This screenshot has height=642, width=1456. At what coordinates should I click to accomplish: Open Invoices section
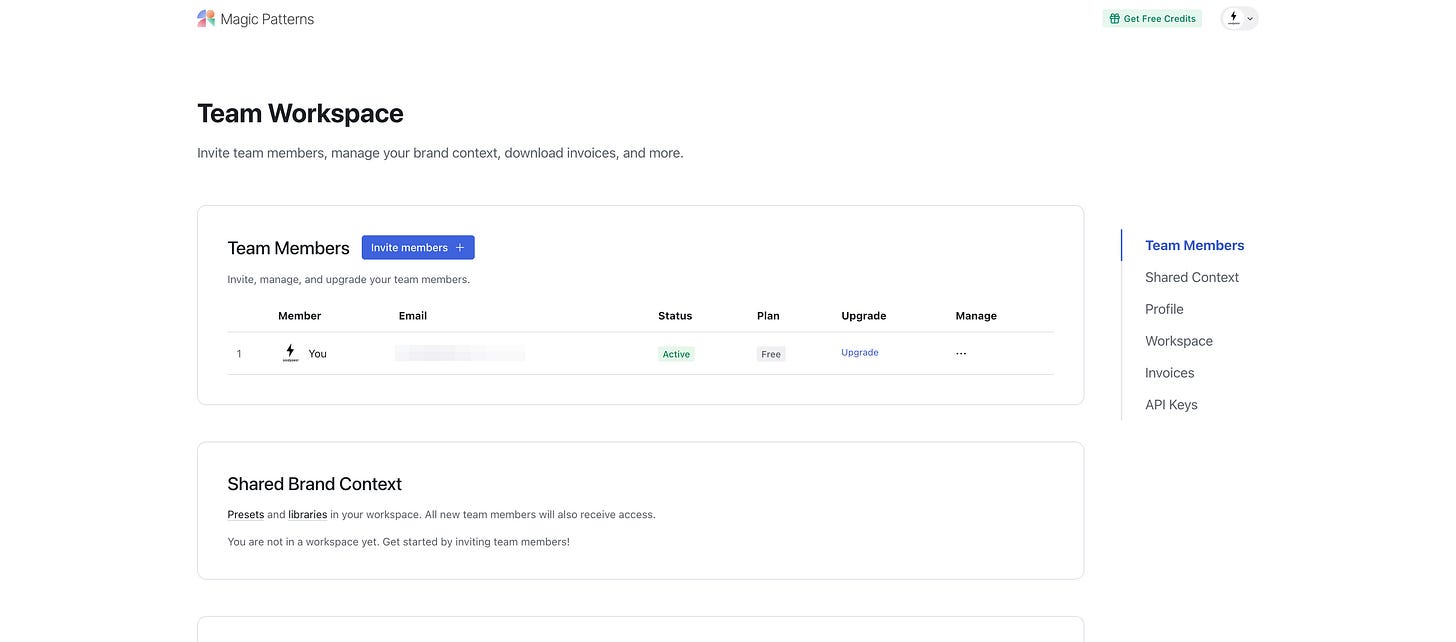coord(1170,373)
